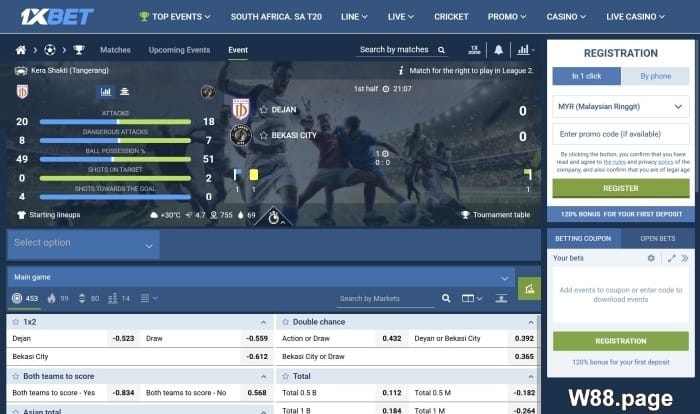Favorite the 1x2 market star

16,322
